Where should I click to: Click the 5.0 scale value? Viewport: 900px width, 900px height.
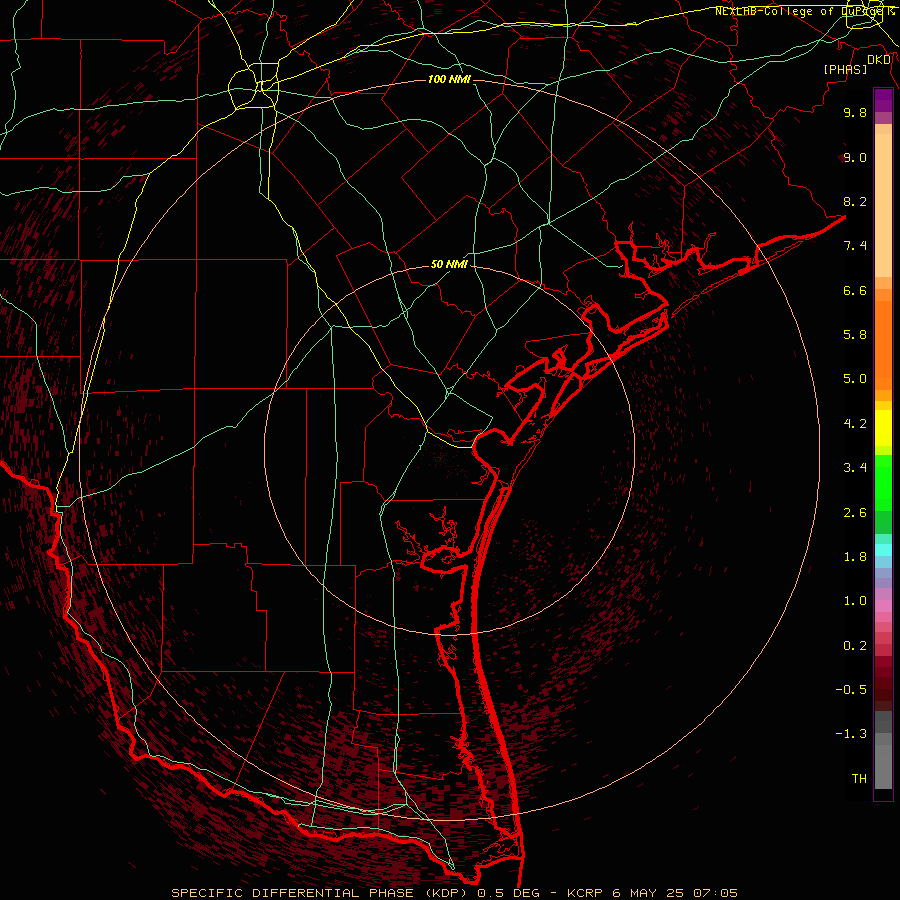(855, 379)
